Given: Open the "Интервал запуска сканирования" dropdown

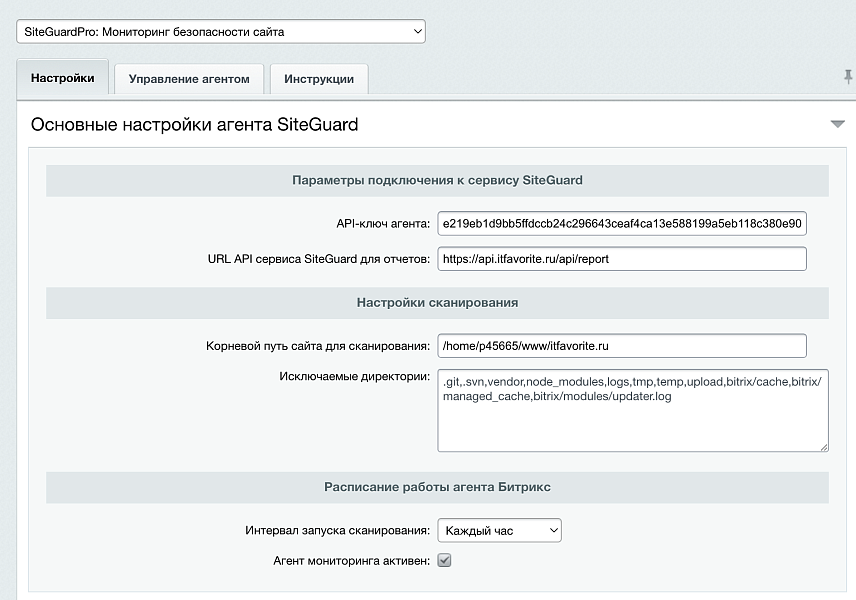Looking at the screenshot, I should (x=498, y=530).
